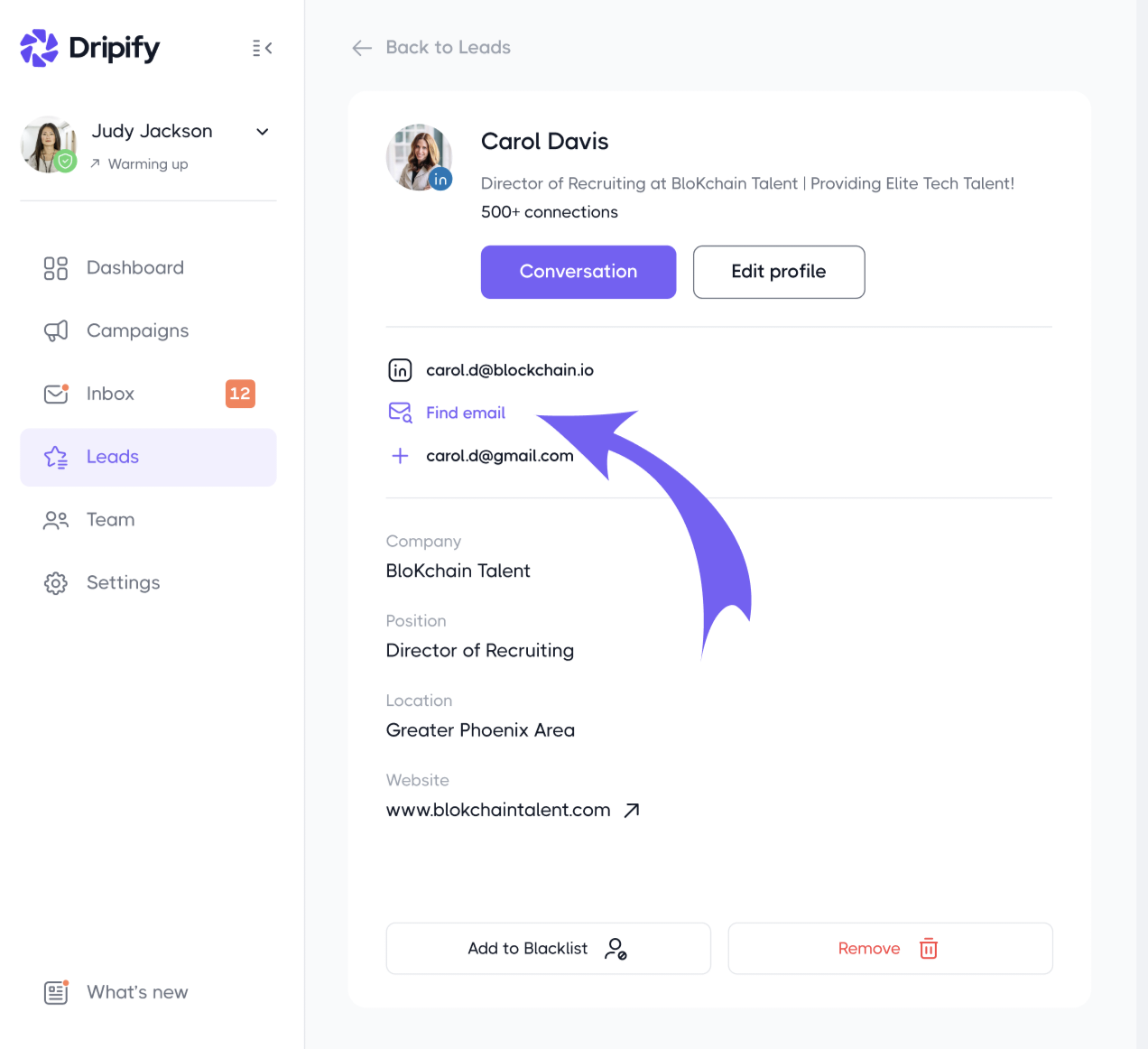Select carol.d@gmail.com email text
This screenshot has width=1148, height=1049.
(500, 456)
